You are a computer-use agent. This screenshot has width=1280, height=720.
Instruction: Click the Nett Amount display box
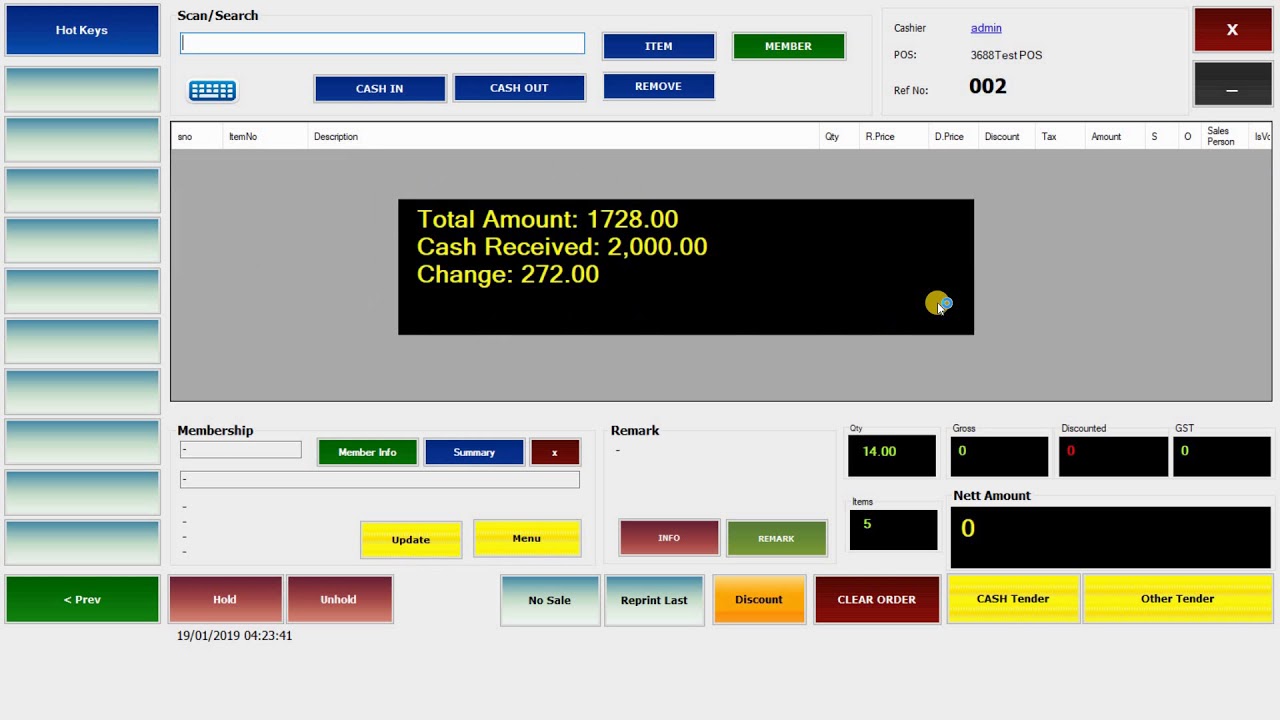pos(1110,537)
